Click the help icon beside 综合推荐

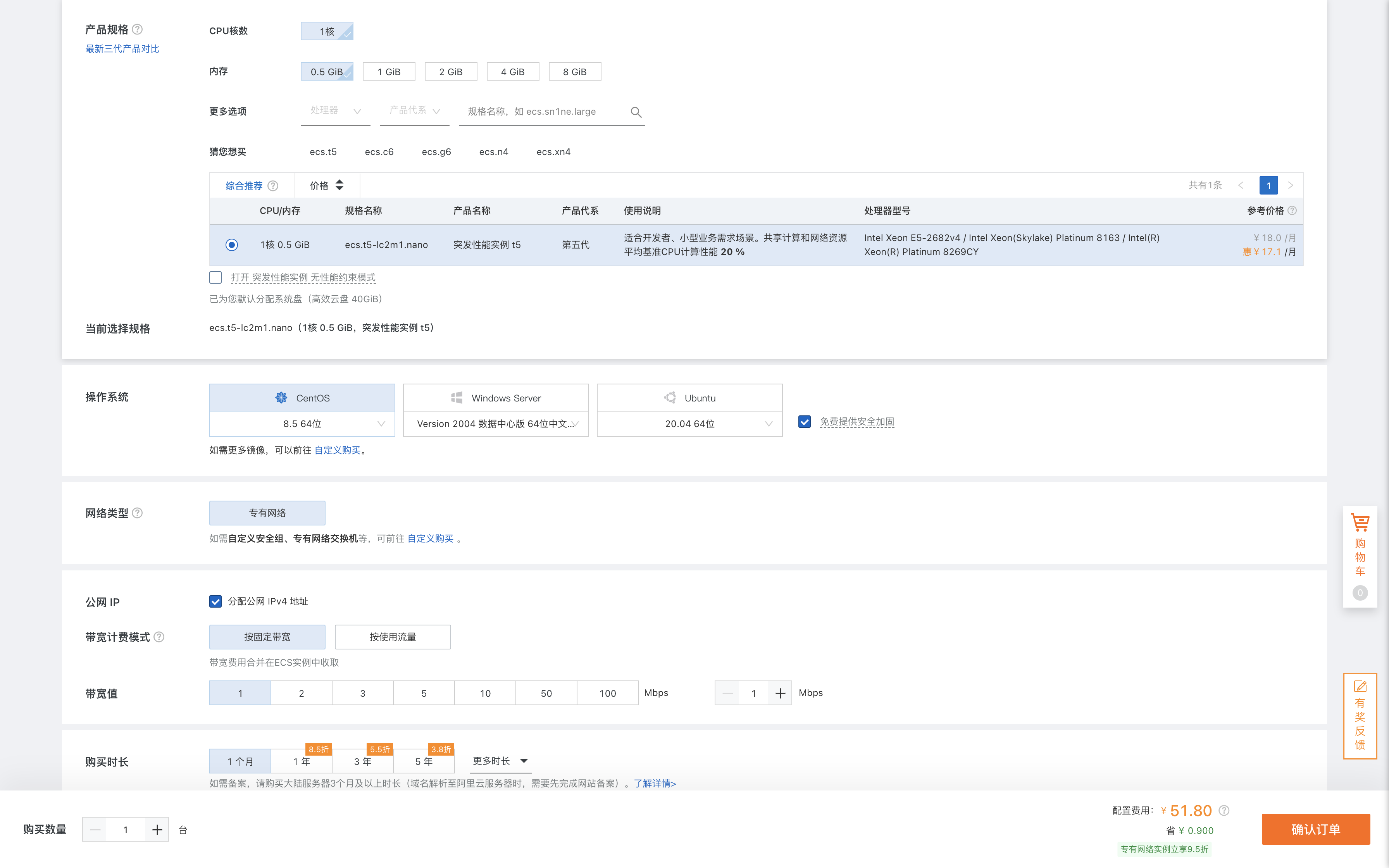pyautogui.click(x=273, y=186)
